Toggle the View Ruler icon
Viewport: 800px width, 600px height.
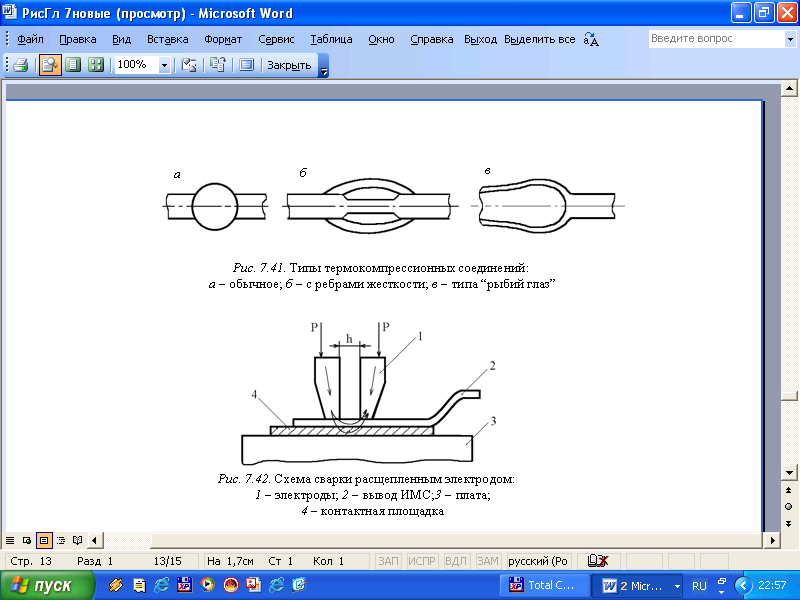[189, 65]
